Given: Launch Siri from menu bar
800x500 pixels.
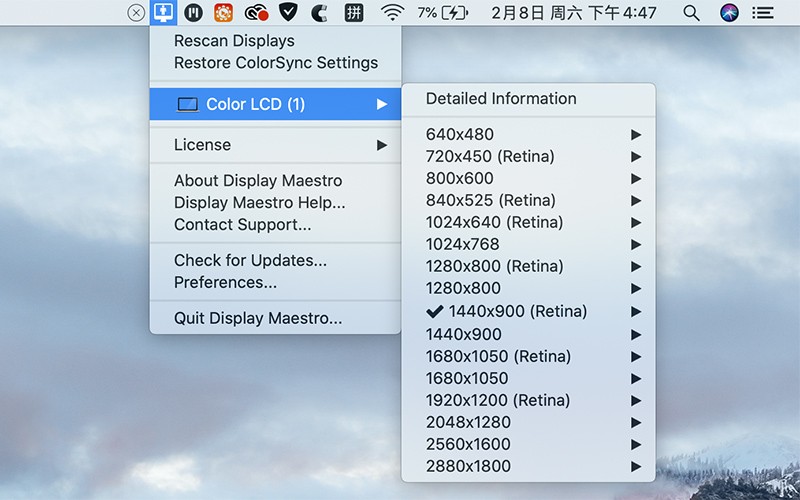Looking at the screenshot, I should coord(730,13).
